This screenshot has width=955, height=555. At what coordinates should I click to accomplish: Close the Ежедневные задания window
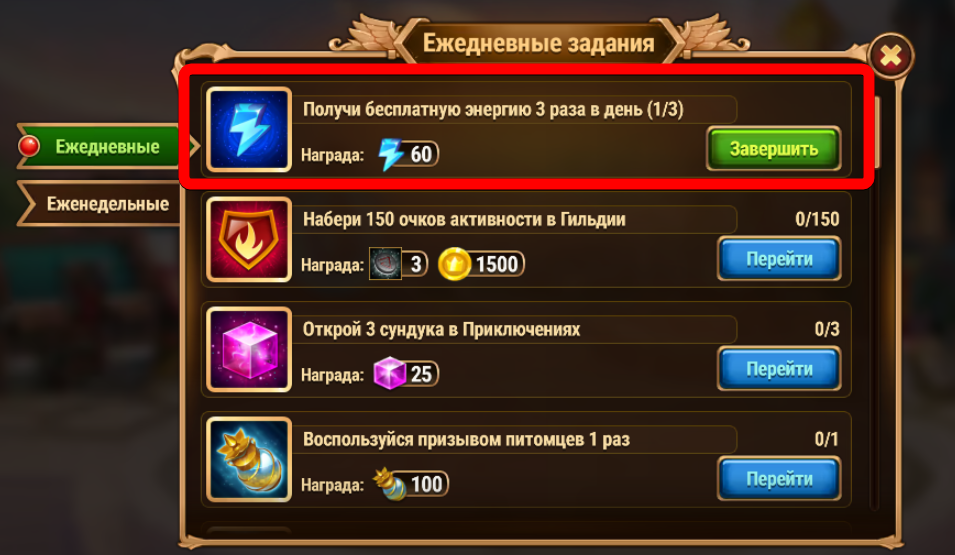tap(891, 57)
